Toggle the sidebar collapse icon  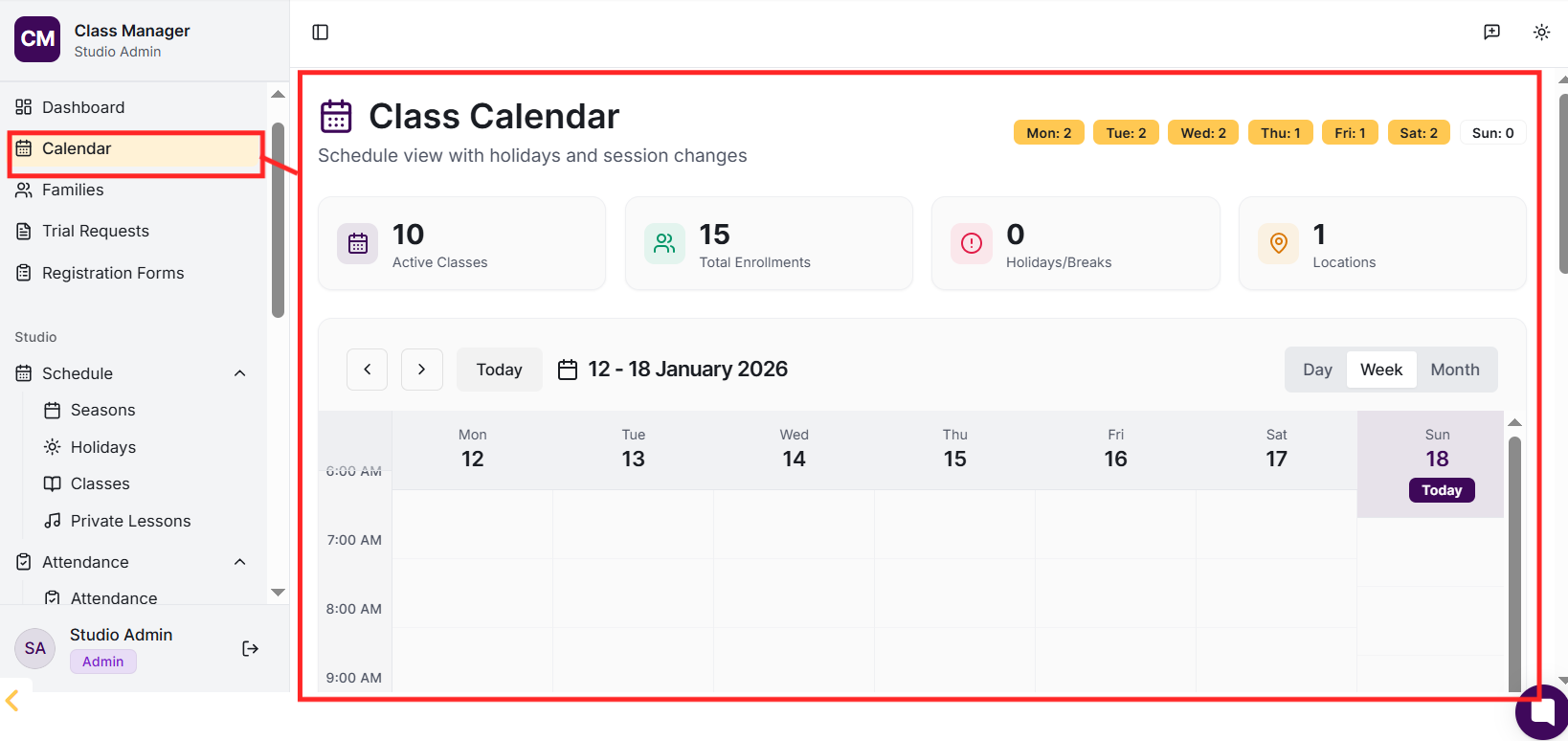click(321, 33)
